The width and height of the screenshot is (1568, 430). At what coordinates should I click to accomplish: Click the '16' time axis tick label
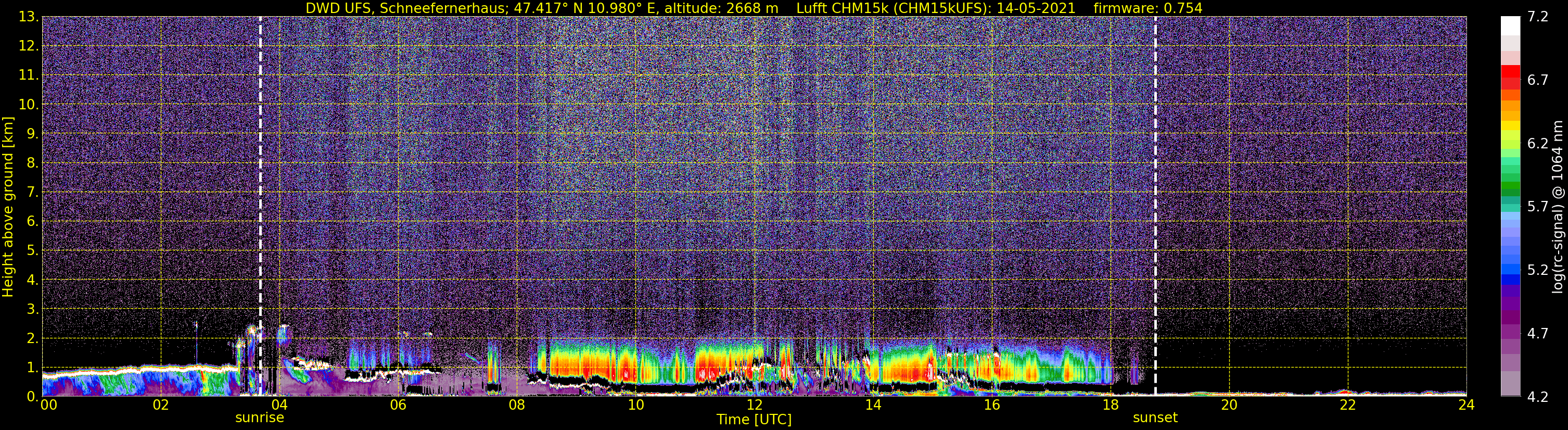[x=991, y=405]
